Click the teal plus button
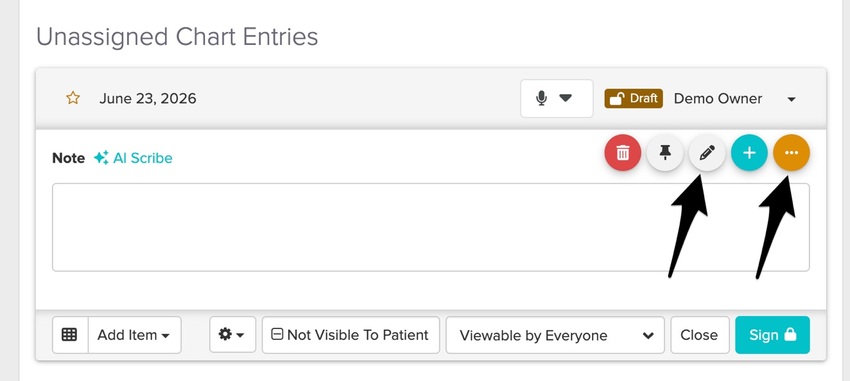The image size is (850, 381). 749,153
